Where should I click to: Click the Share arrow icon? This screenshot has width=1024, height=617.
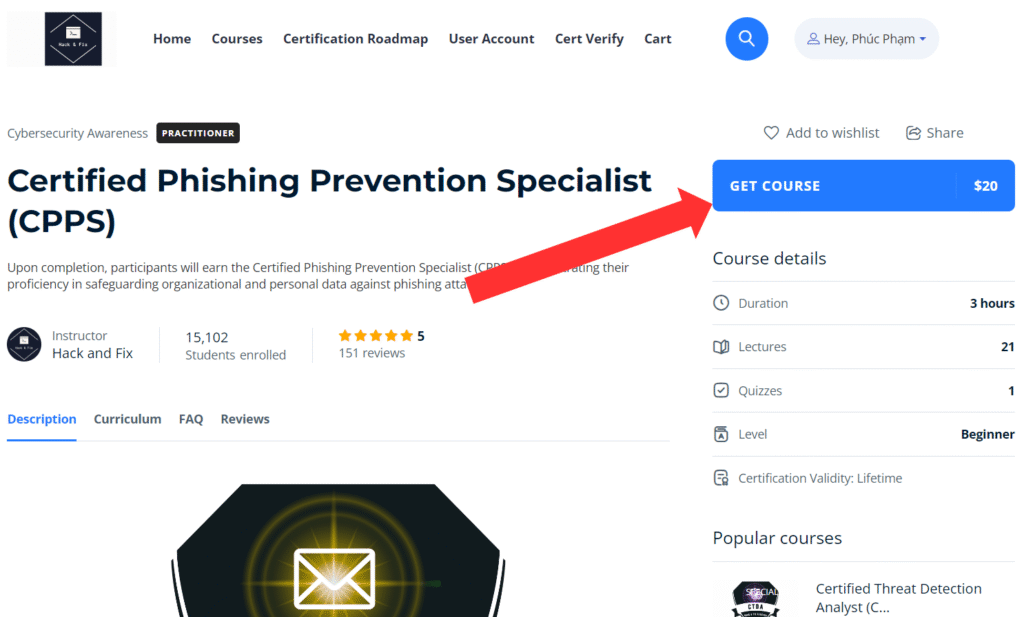[913, 133]
